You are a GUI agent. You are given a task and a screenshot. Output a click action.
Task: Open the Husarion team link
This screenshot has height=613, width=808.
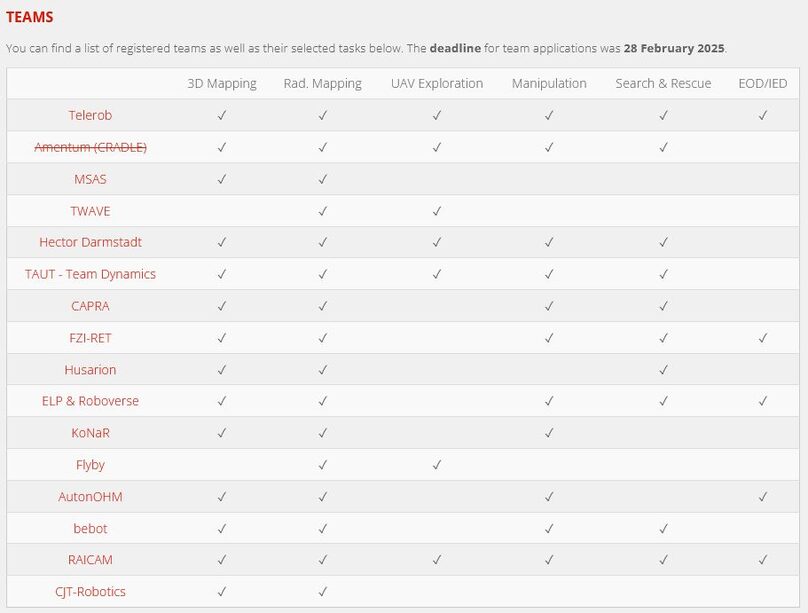click(x=90, y=370)
